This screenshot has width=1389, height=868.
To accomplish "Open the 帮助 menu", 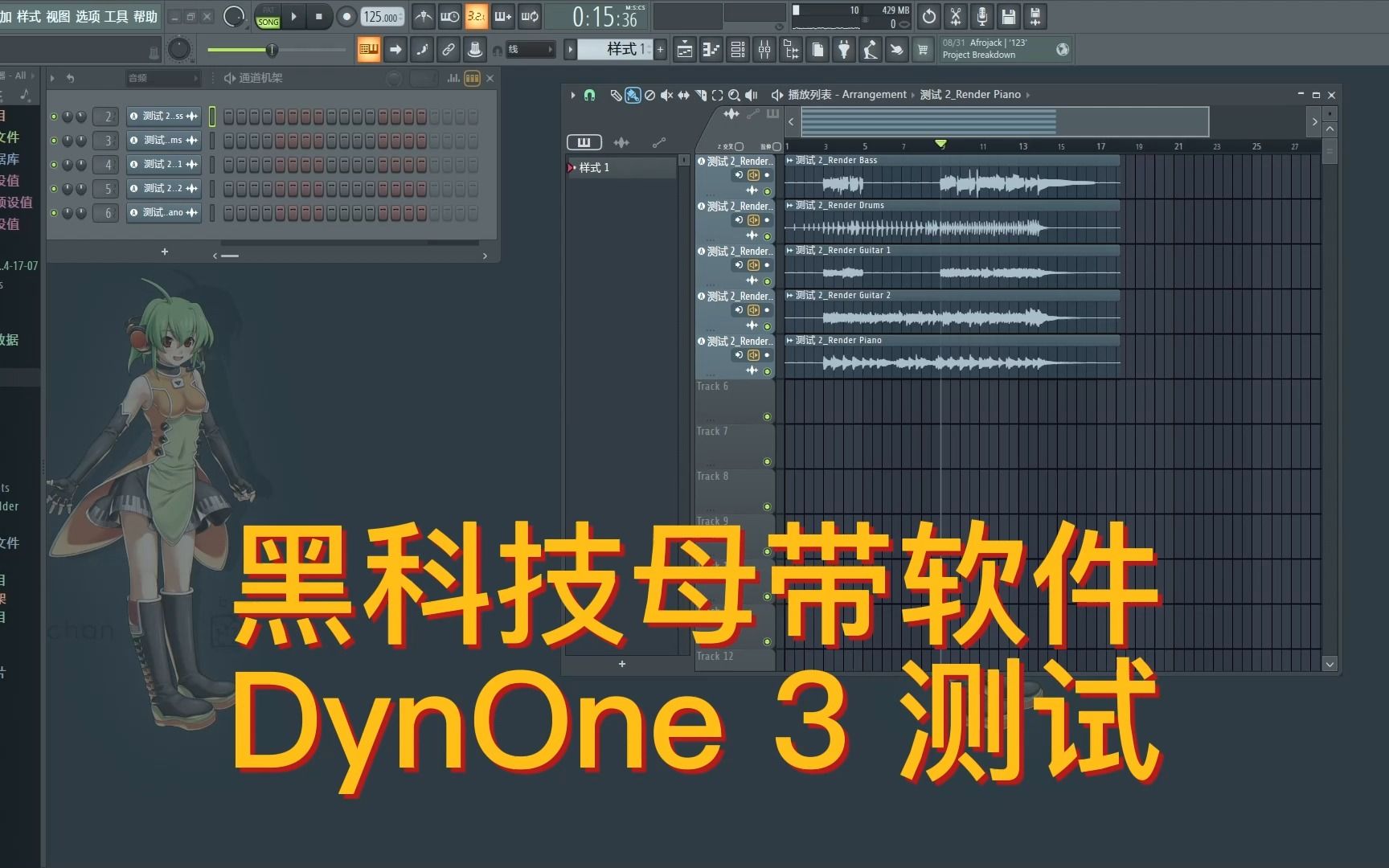I will tap(145, 16).
